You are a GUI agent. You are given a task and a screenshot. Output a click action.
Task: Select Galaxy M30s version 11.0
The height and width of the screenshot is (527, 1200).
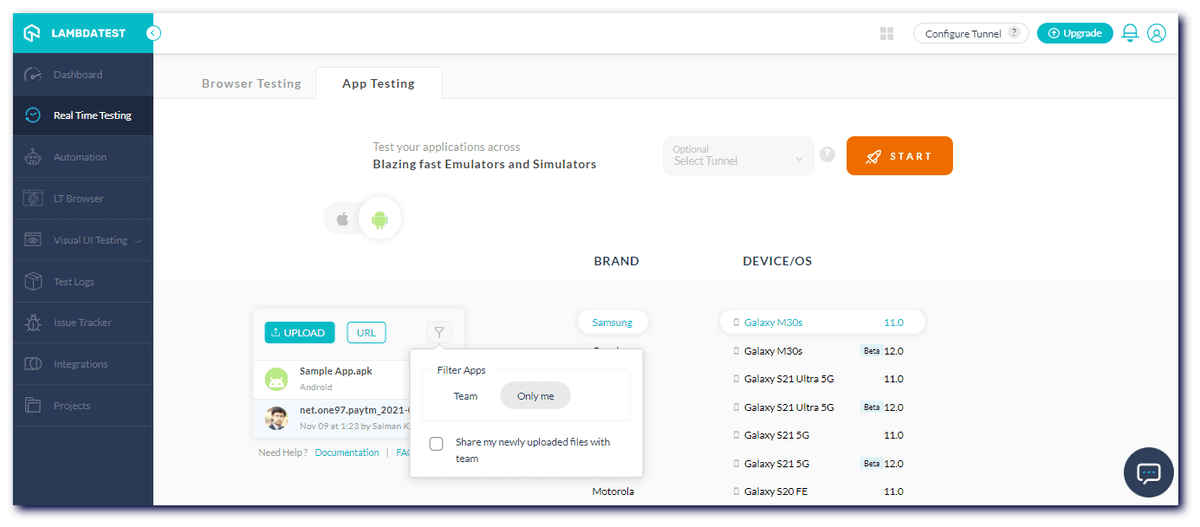(822, 322)
